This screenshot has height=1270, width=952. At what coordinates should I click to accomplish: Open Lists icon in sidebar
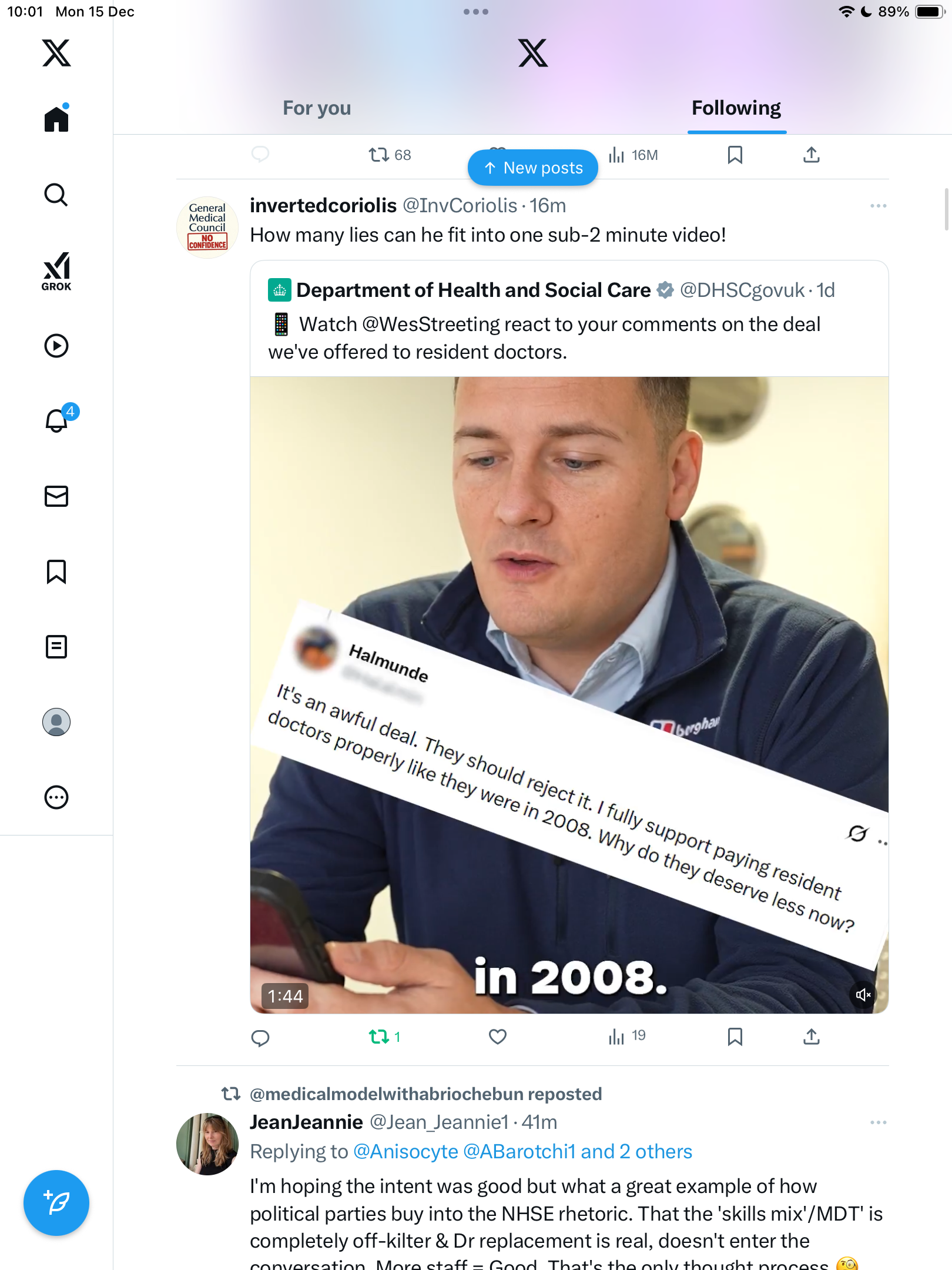pyautogui.click(x=56, y=647)
